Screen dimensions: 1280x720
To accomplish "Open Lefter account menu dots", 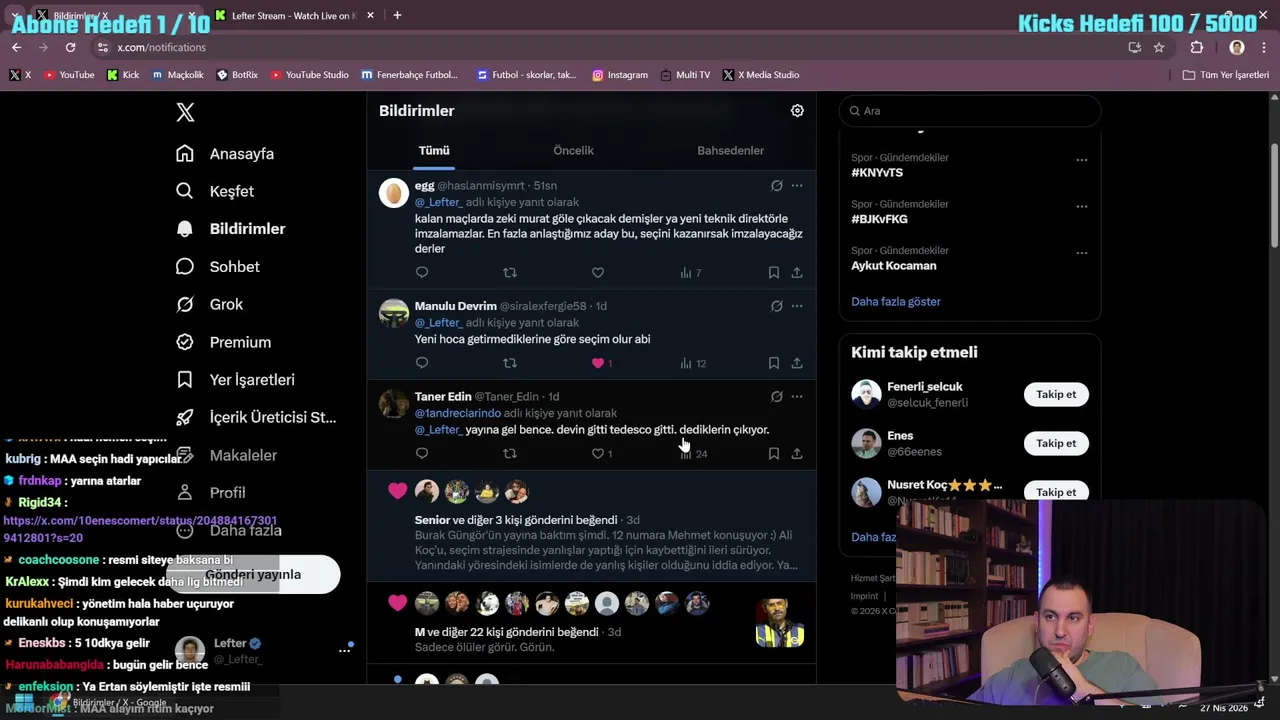I will (x=345, y=650).
